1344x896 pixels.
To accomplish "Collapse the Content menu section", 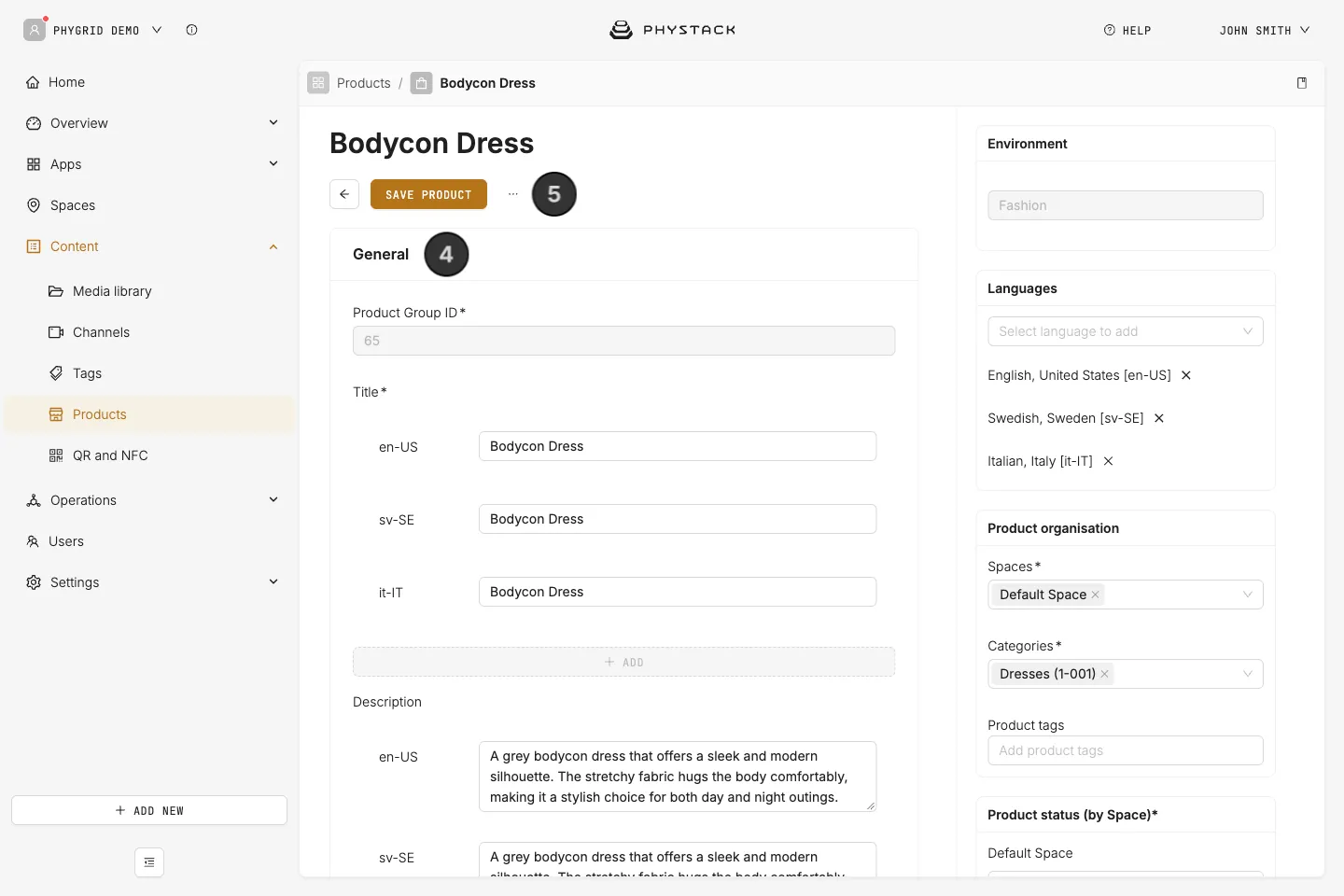I will pyautogui.click(x=273, y=246).
